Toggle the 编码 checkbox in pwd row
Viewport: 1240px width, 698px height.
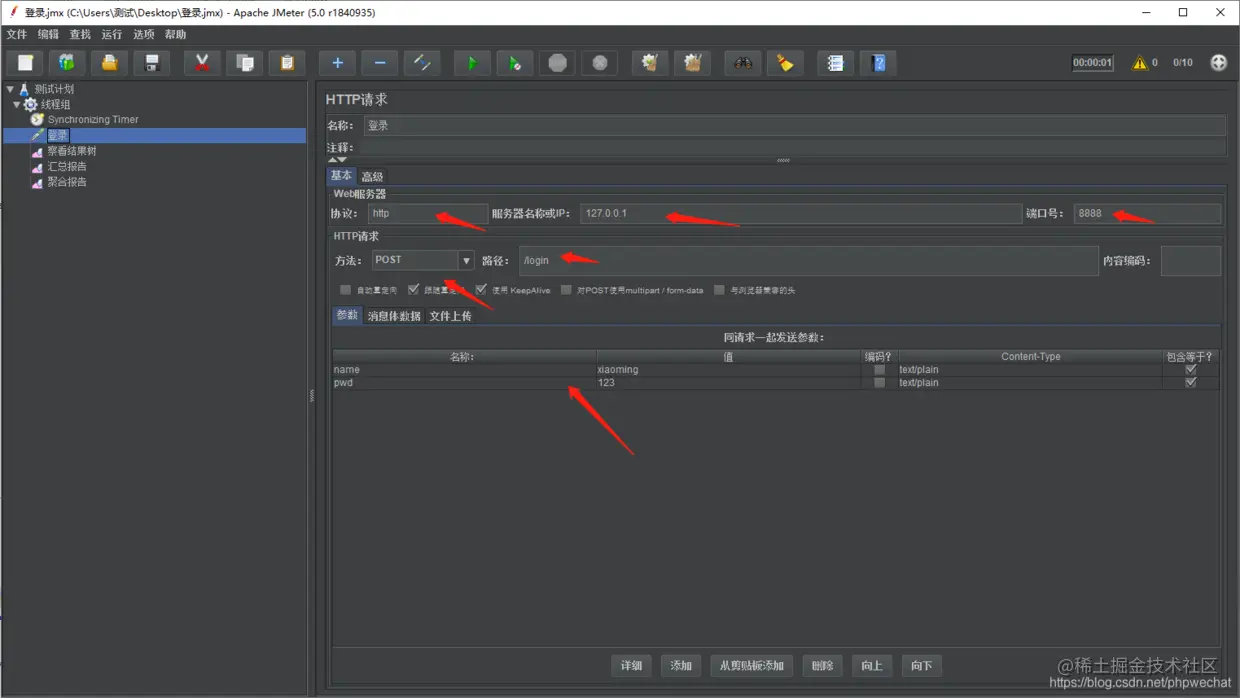879,383
